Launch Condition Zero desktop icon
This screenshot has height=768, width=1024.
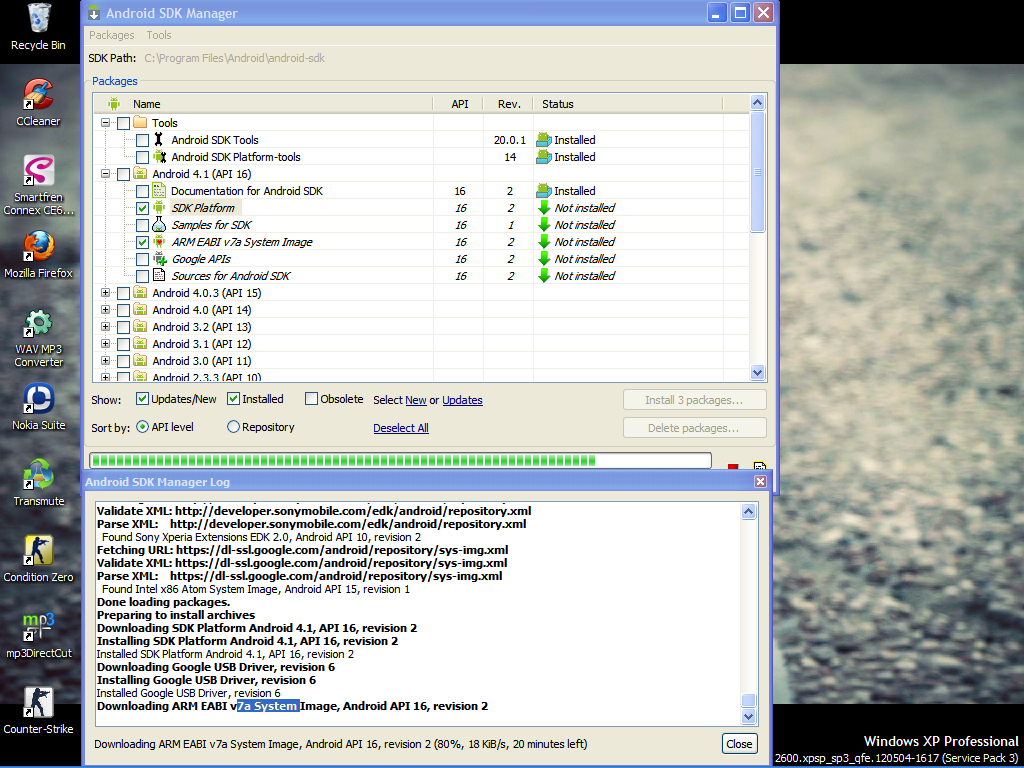point(39,559)
